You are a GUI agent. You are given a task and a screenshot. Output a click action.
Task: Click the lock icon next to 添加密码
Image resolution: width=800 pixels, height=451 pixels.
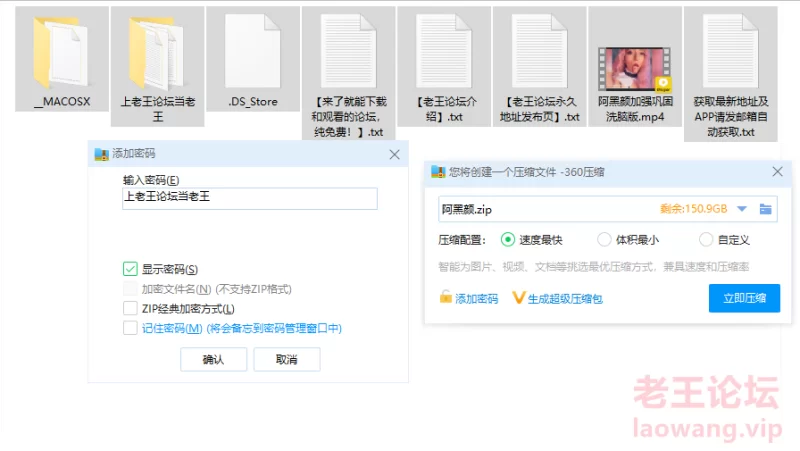[x=445, y=297]
